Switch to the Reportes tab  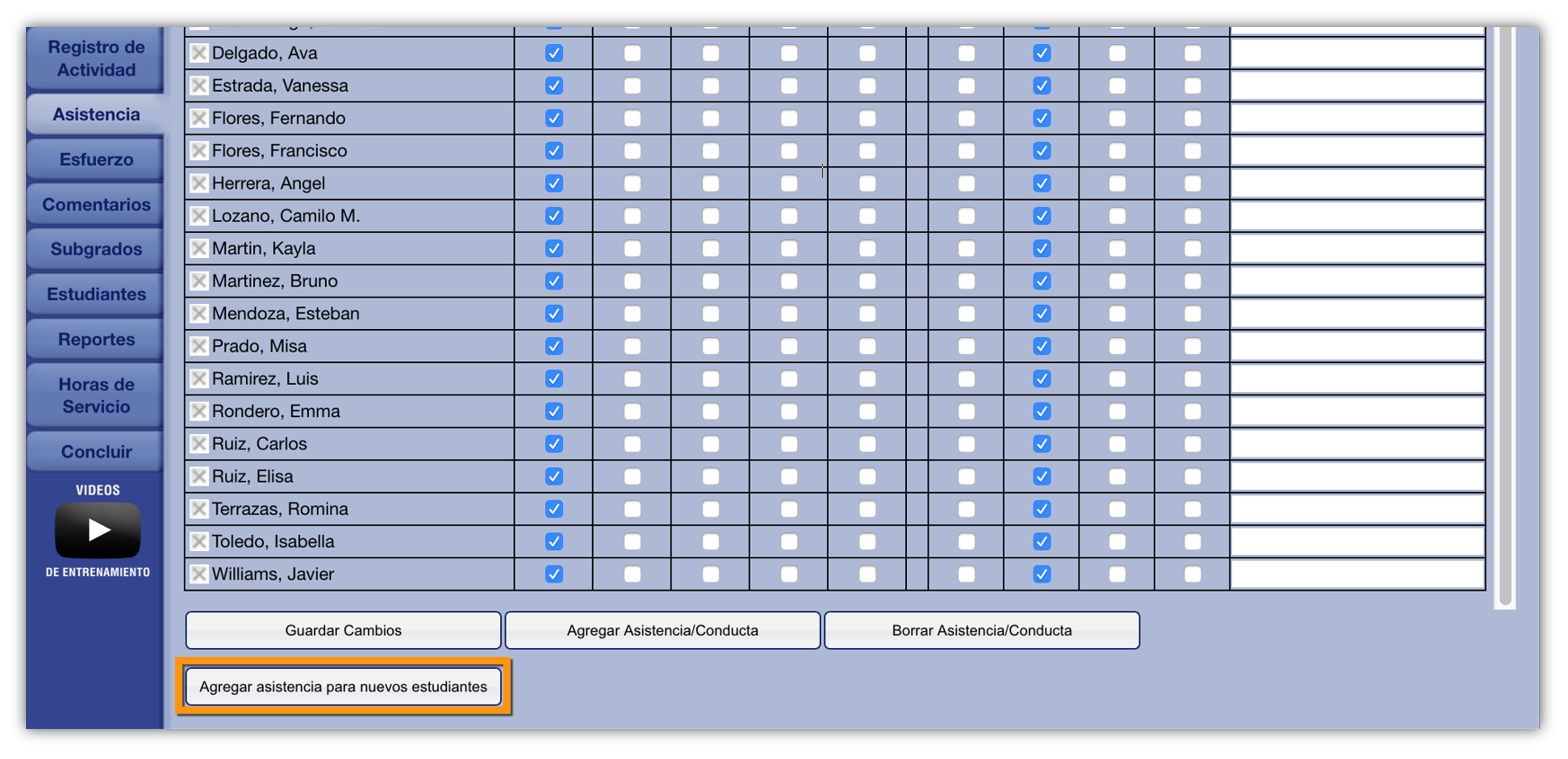pos(96,339)
